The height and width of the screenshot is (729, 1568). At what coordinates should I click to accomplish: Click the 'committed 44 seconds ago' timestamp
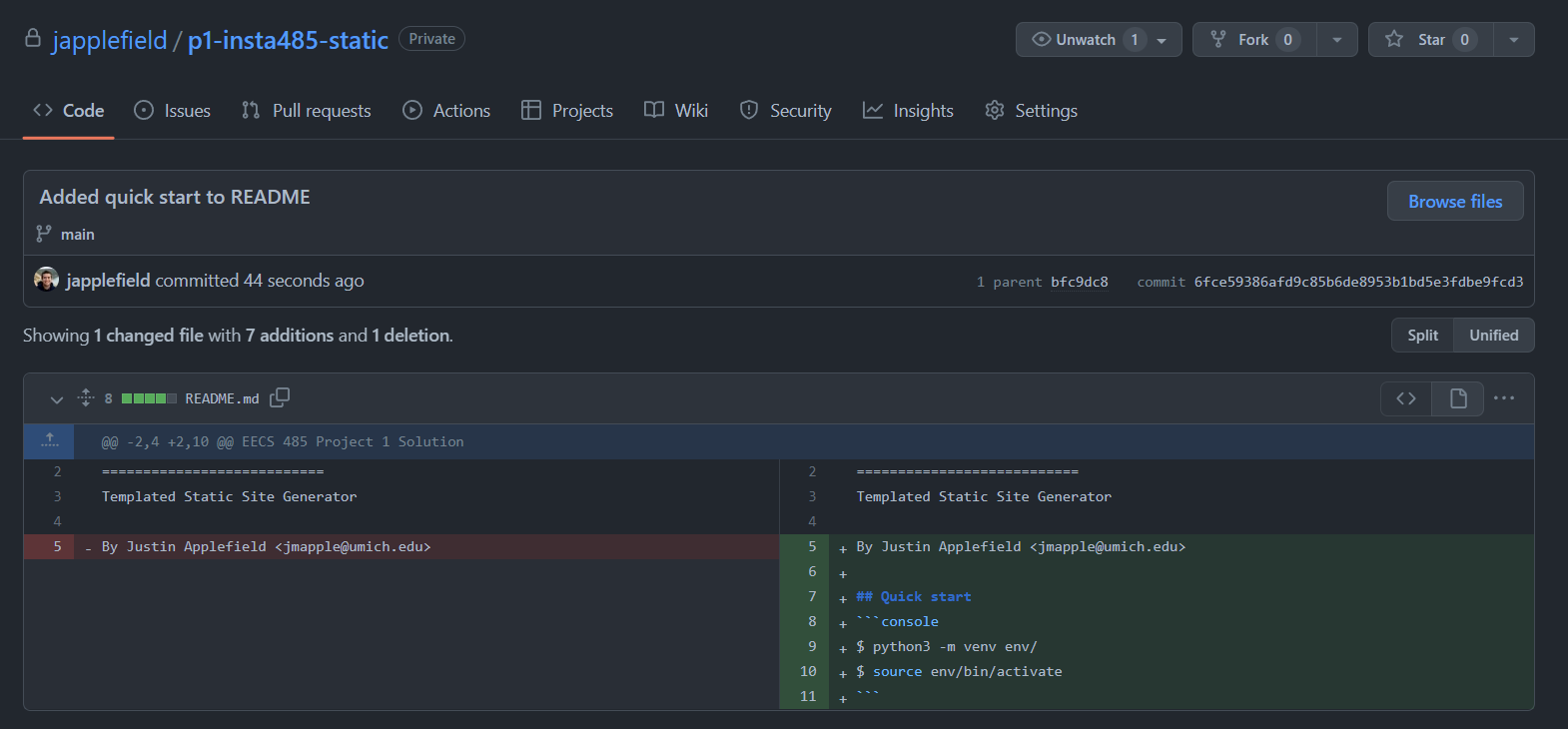tap(260, 281)
